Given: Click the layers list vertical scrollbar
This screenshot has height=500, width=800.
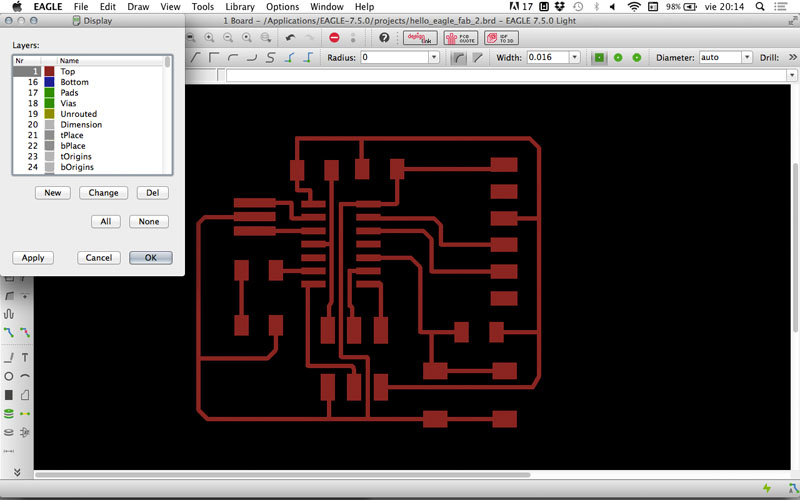Looking at the screenshot, I should tap(167, 115).
